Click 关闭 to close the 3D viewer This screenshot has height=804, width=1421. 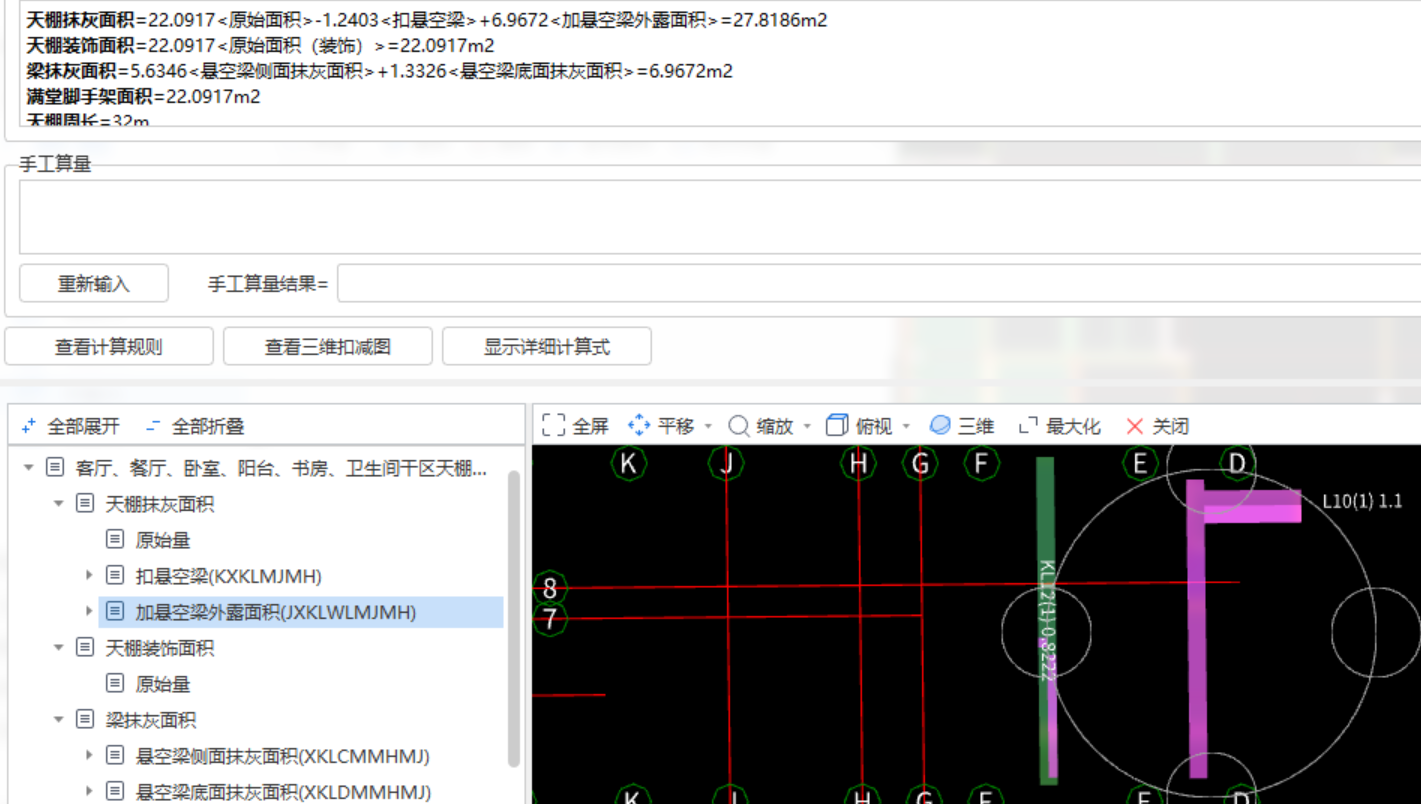pyautogui.click(x=1157, y=426)
